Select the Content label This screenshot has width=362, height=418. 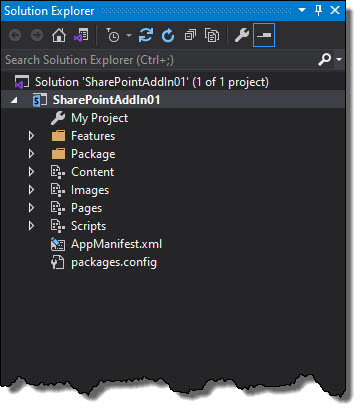(x=92, y=172)
